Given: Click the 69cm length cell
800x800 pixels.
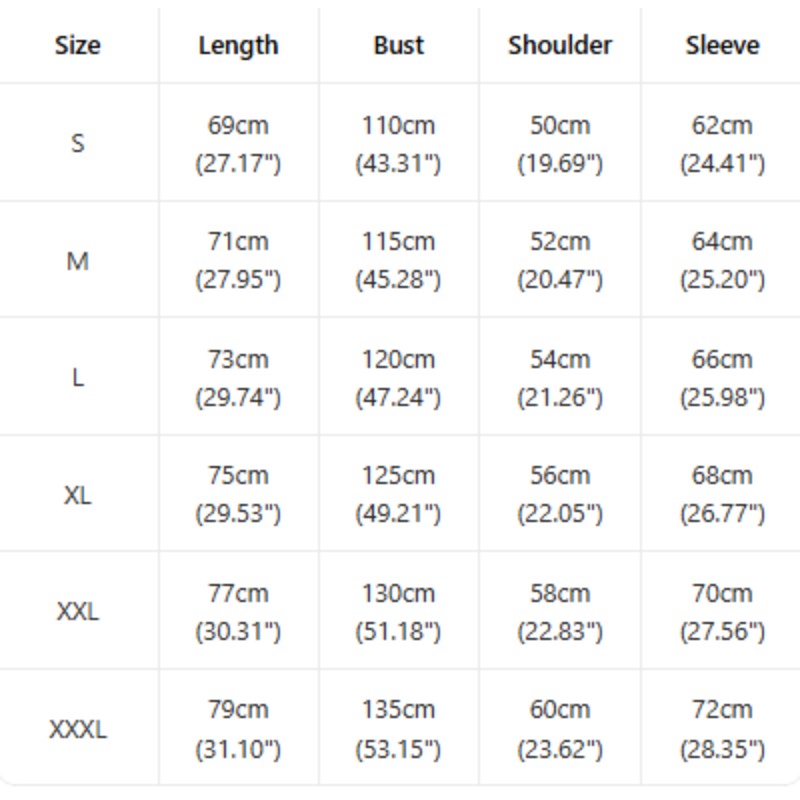Looking at the screenshot, I should click(x=238, y=144).
